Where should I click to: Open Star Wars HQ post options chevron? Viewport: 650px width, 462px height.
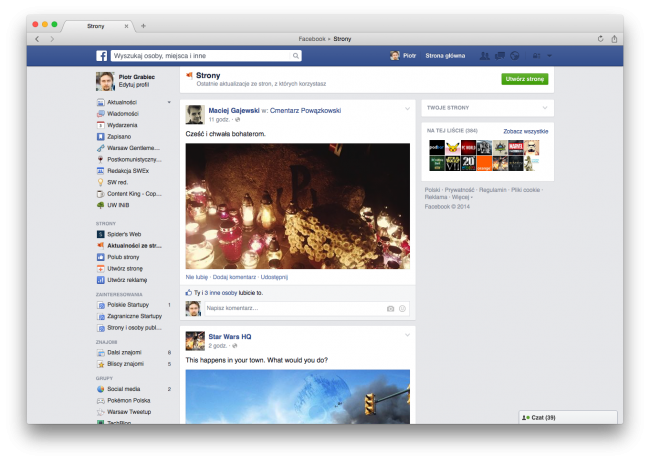407,335
